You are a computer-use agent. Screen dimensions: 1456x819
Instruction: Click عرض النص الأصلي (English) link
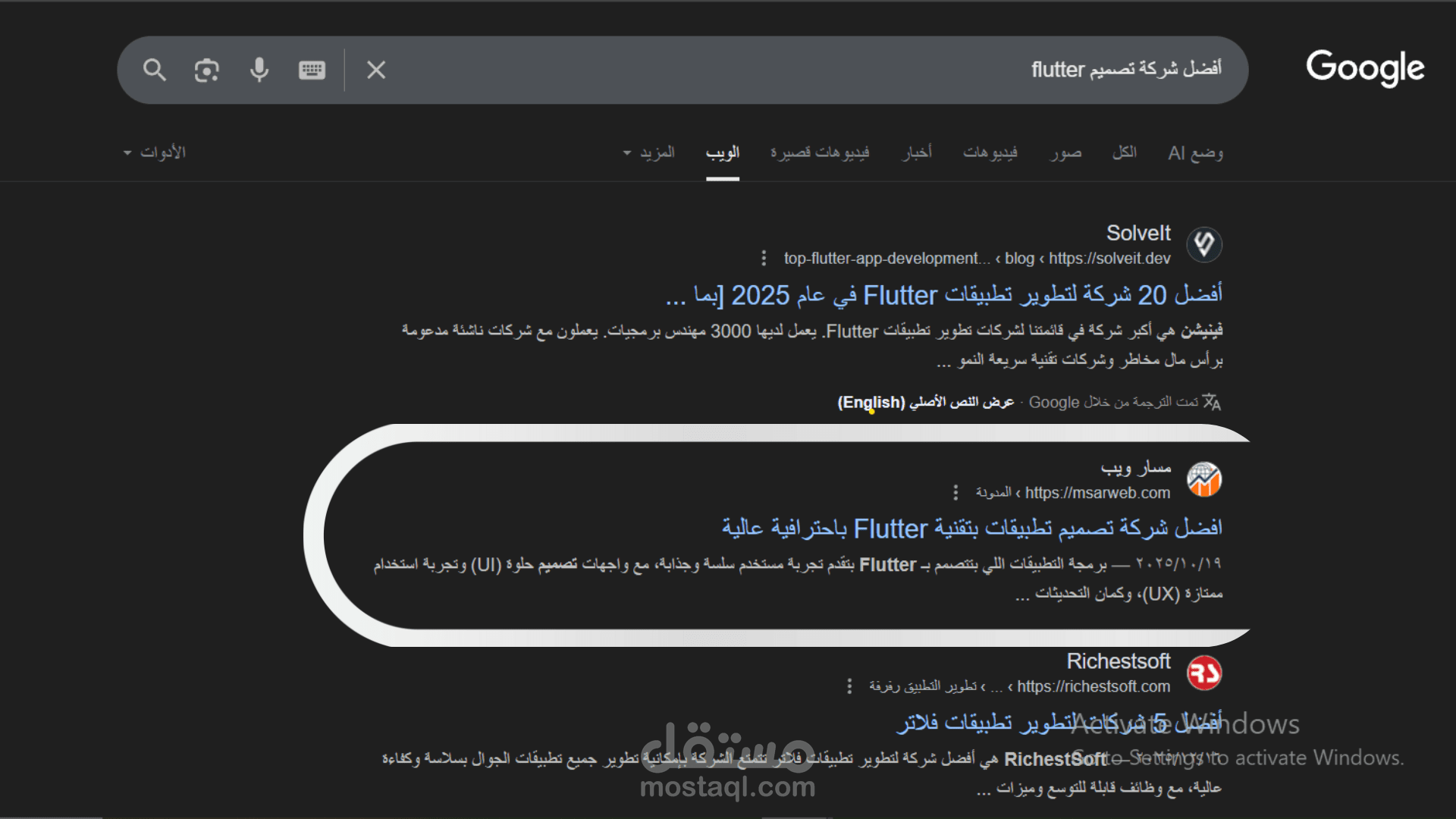click(926, 402)
